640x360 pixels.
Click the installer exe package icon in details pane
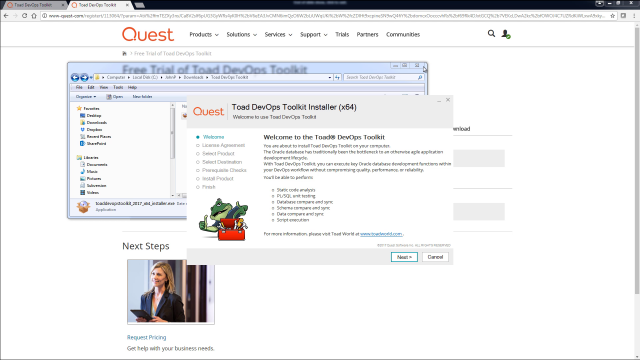click(83, 206)
